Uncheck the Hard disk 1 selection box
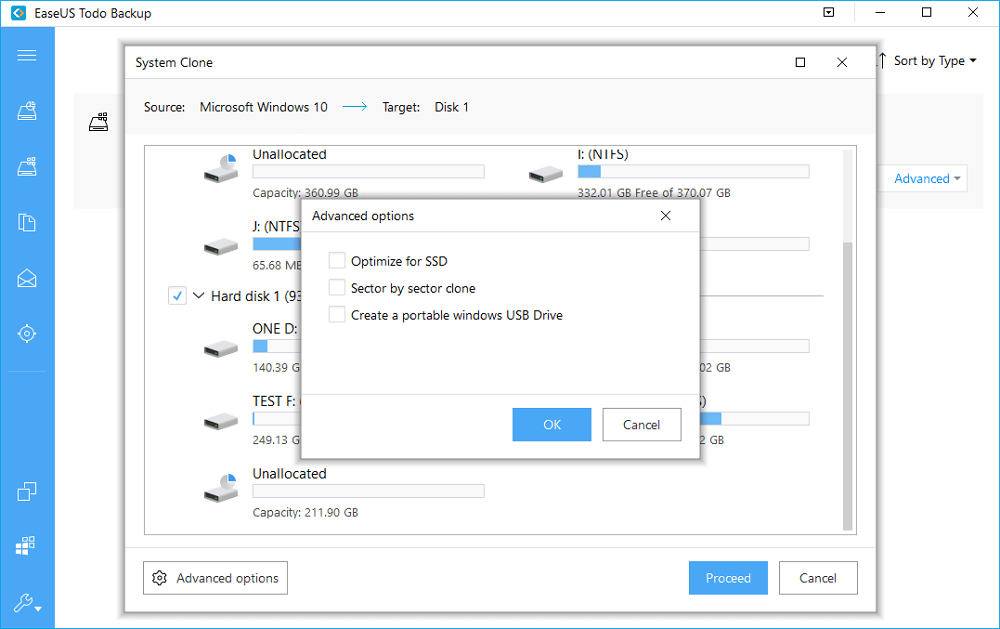 point(177,296)
